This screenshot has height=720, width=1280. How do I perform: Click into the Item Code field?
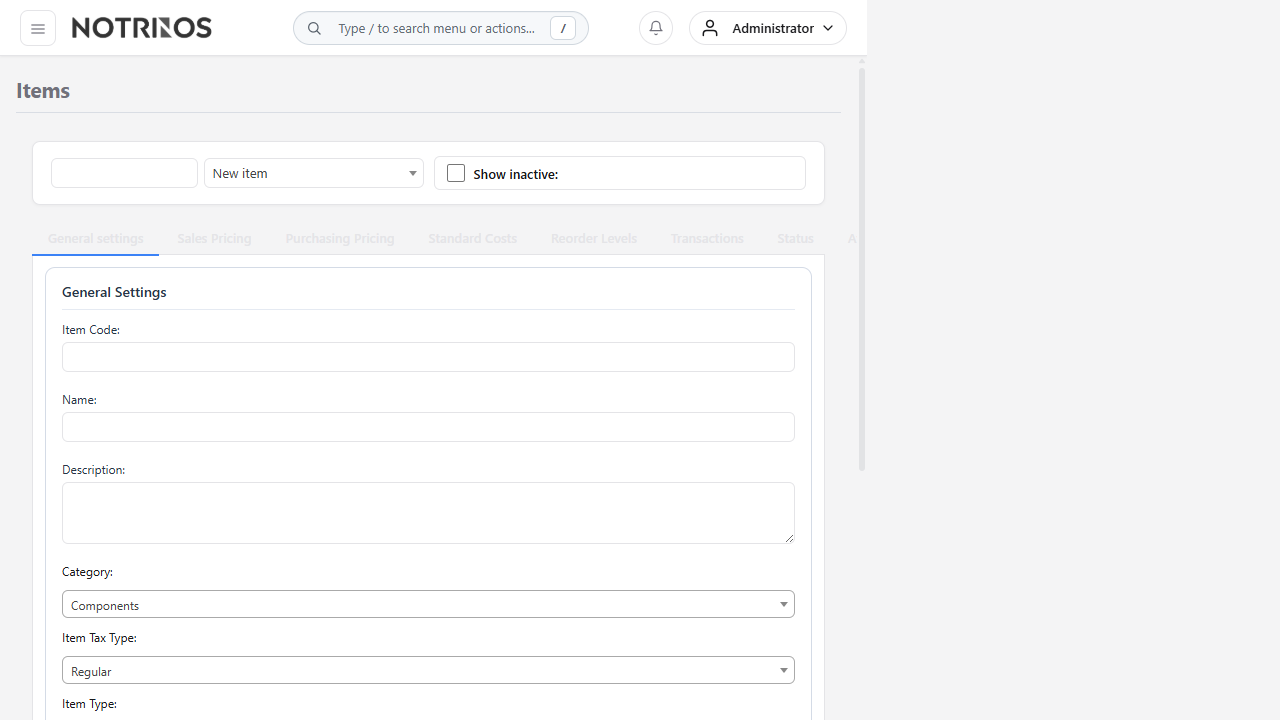[x=428, y=357]
